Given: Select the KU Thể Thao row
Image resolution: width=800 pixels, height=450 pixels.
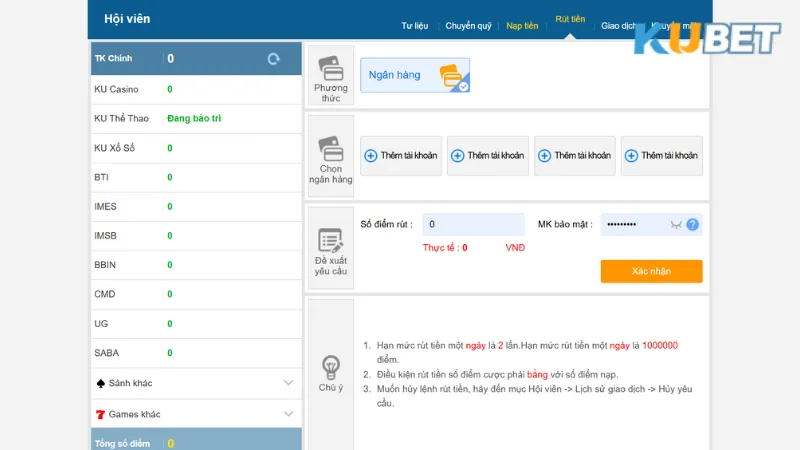Looking at the screenshot, I should (196, 118).
